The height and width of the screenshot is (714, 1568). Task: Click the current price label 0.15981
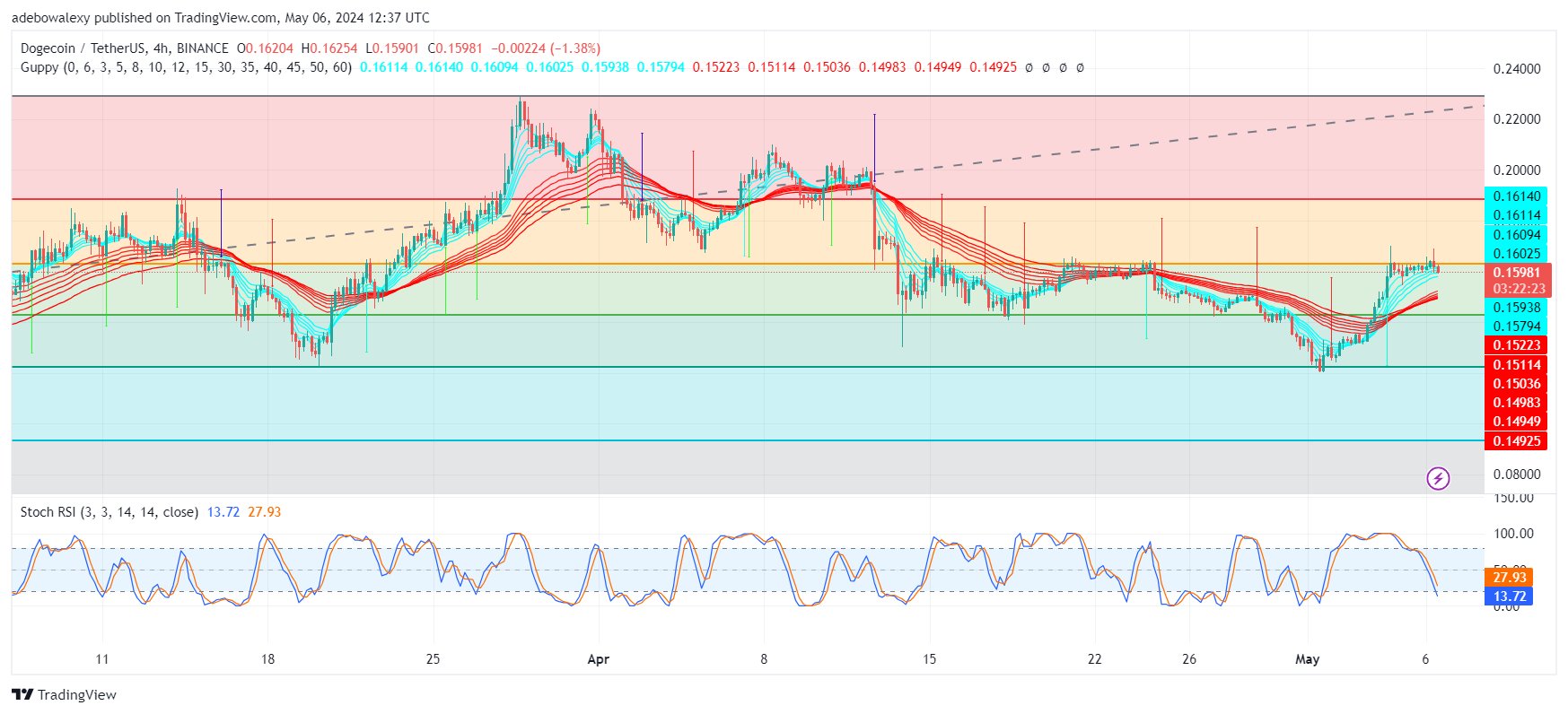(x=1517, y=273)
